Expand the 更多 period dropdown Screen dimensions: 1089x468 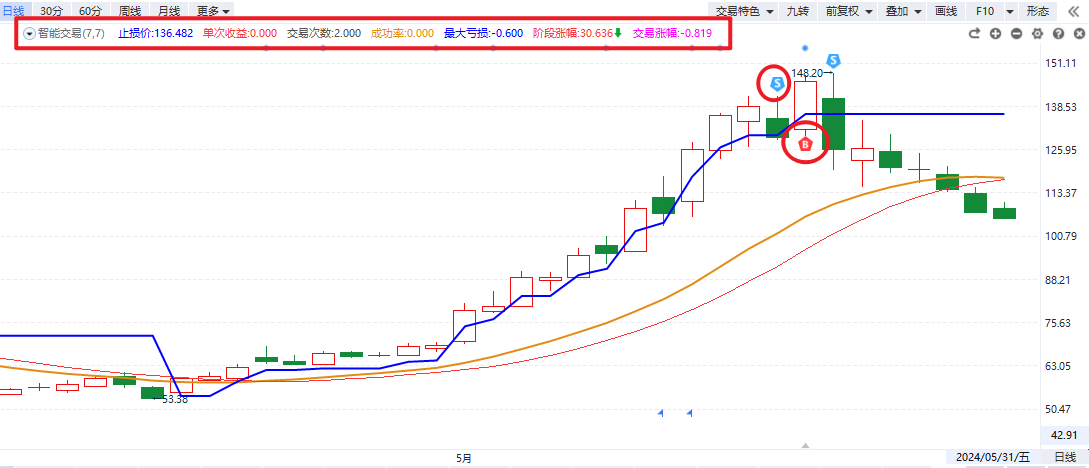[213, 11]
